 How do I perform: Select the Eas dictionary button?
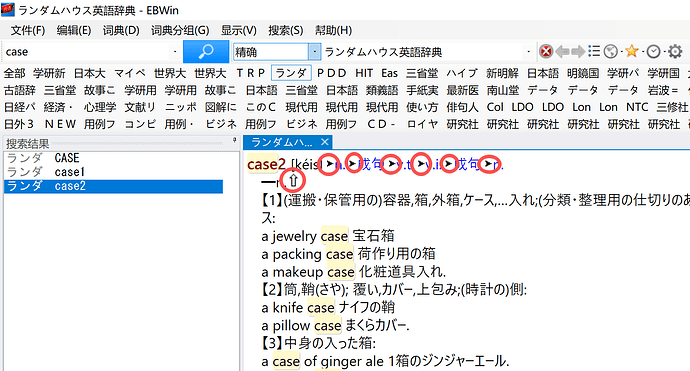[x=389, y=73]
